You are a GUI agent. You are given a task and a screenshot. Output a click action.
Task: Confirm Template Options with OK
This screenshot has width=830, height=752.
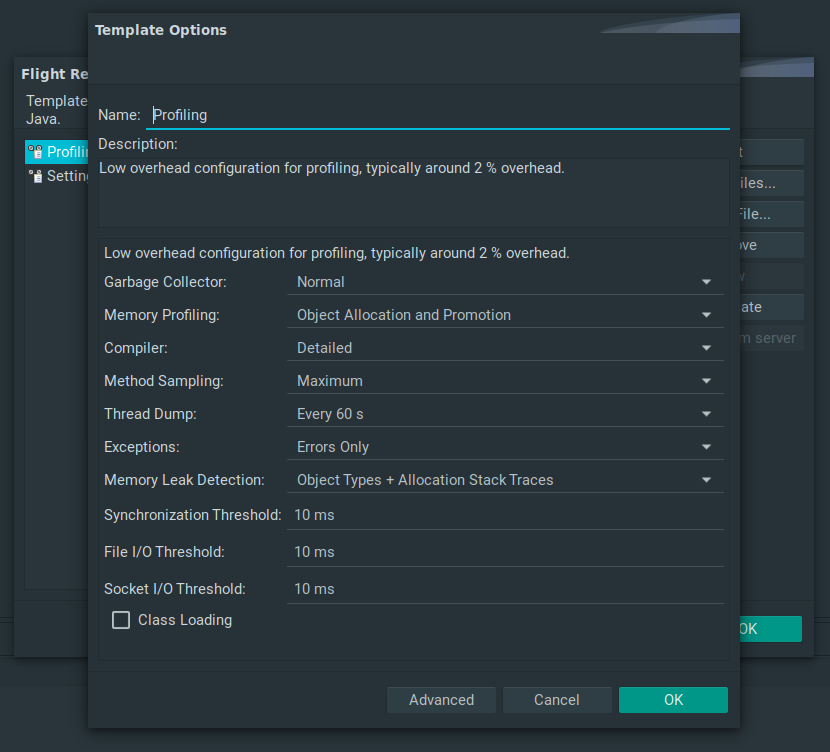[x=673, y=700]
